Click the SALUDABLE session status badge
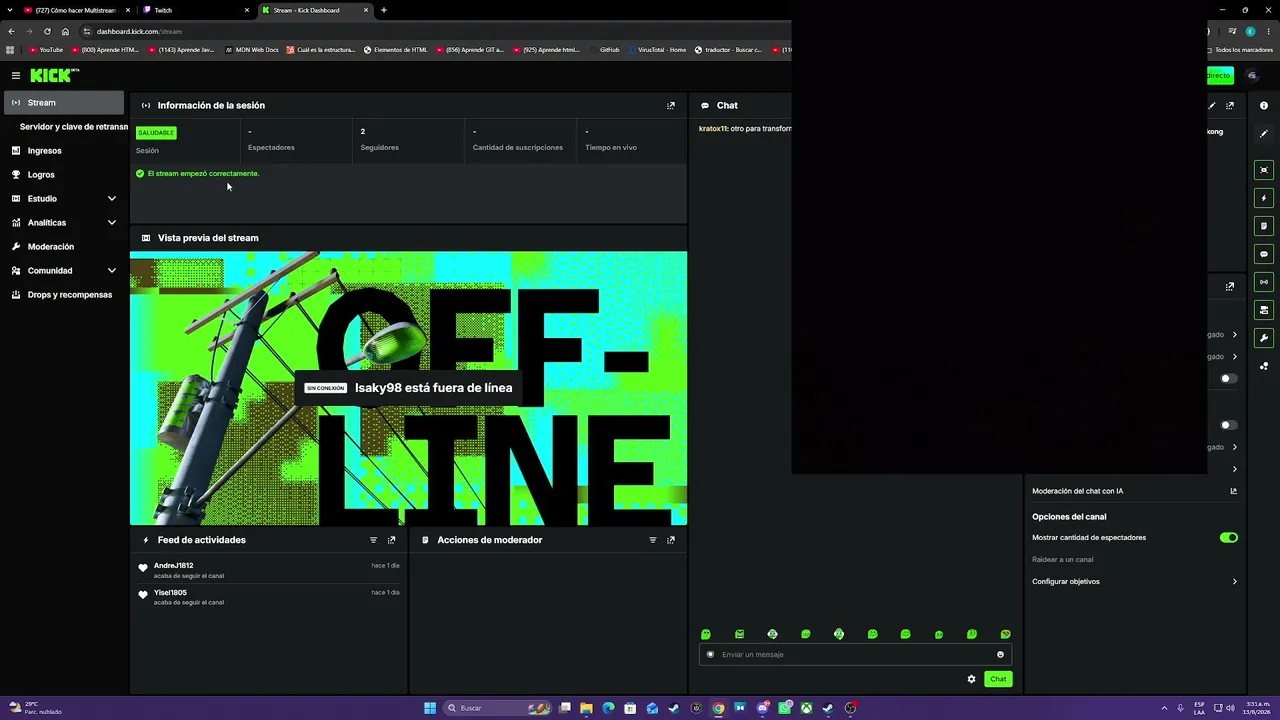The width and height of the screenshot is (1280, 720). [156, 133]
